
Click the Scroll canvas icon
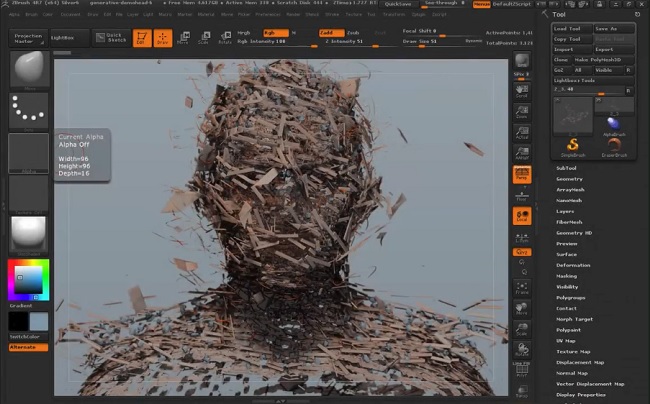pos(521,91)
